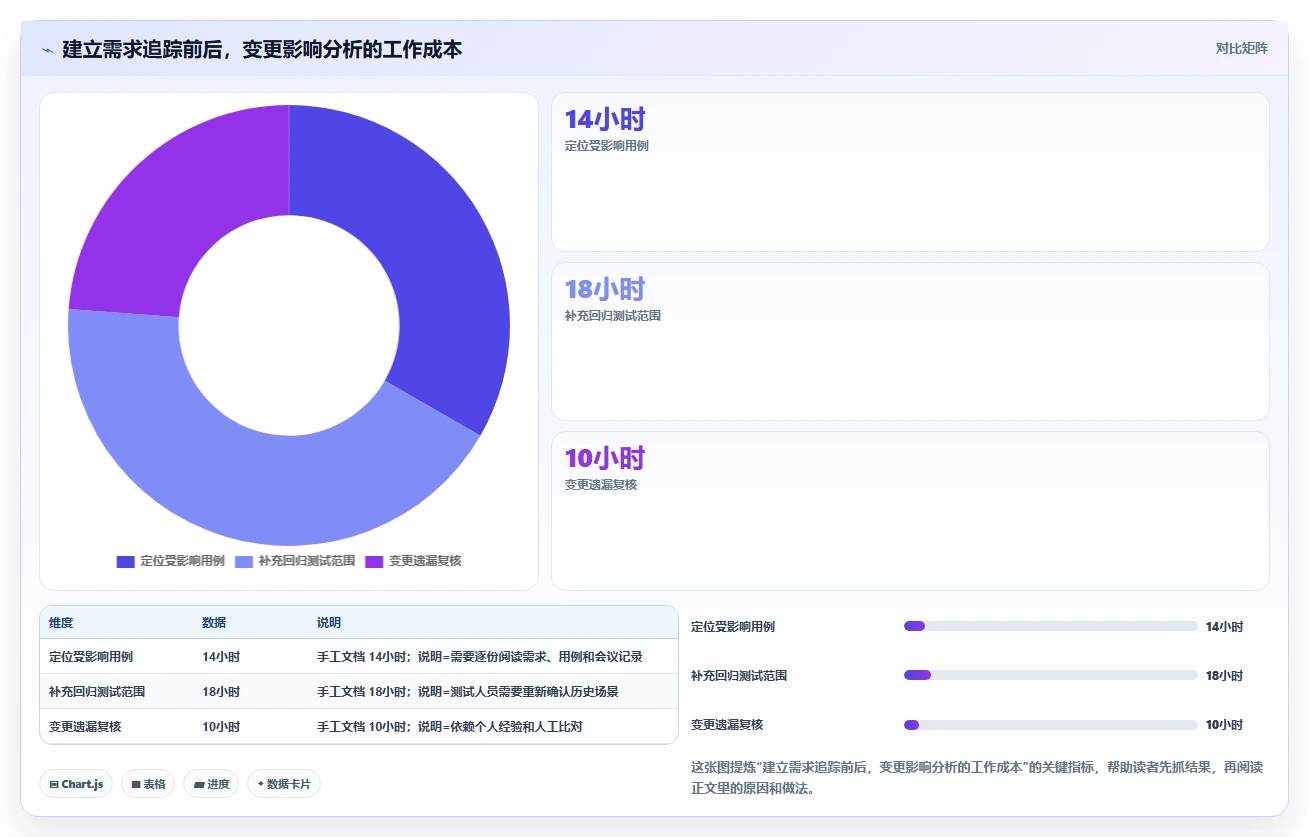Click progress label 变更遗漏复核
This screenshot has width=1309, height=837.
pos(727,725)
